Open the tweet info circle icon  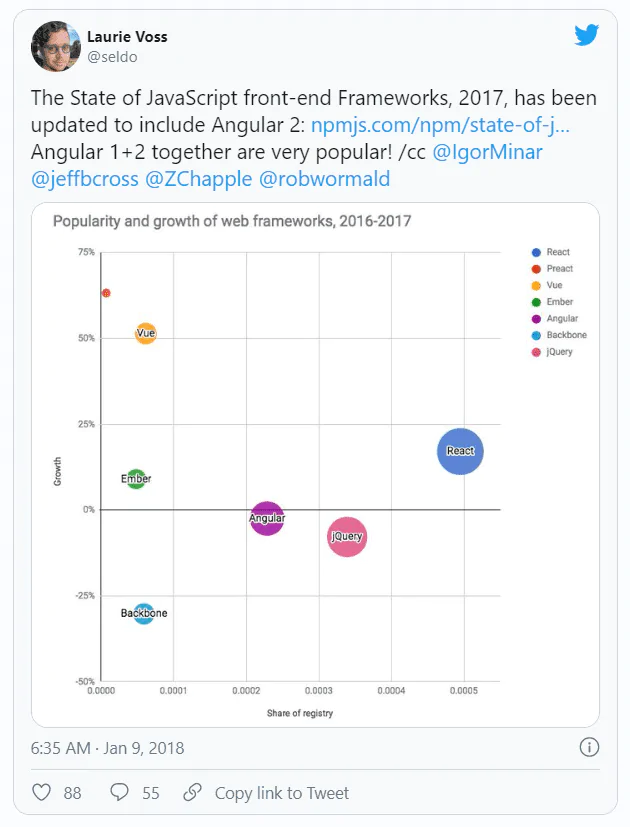(x=589, y=747)
